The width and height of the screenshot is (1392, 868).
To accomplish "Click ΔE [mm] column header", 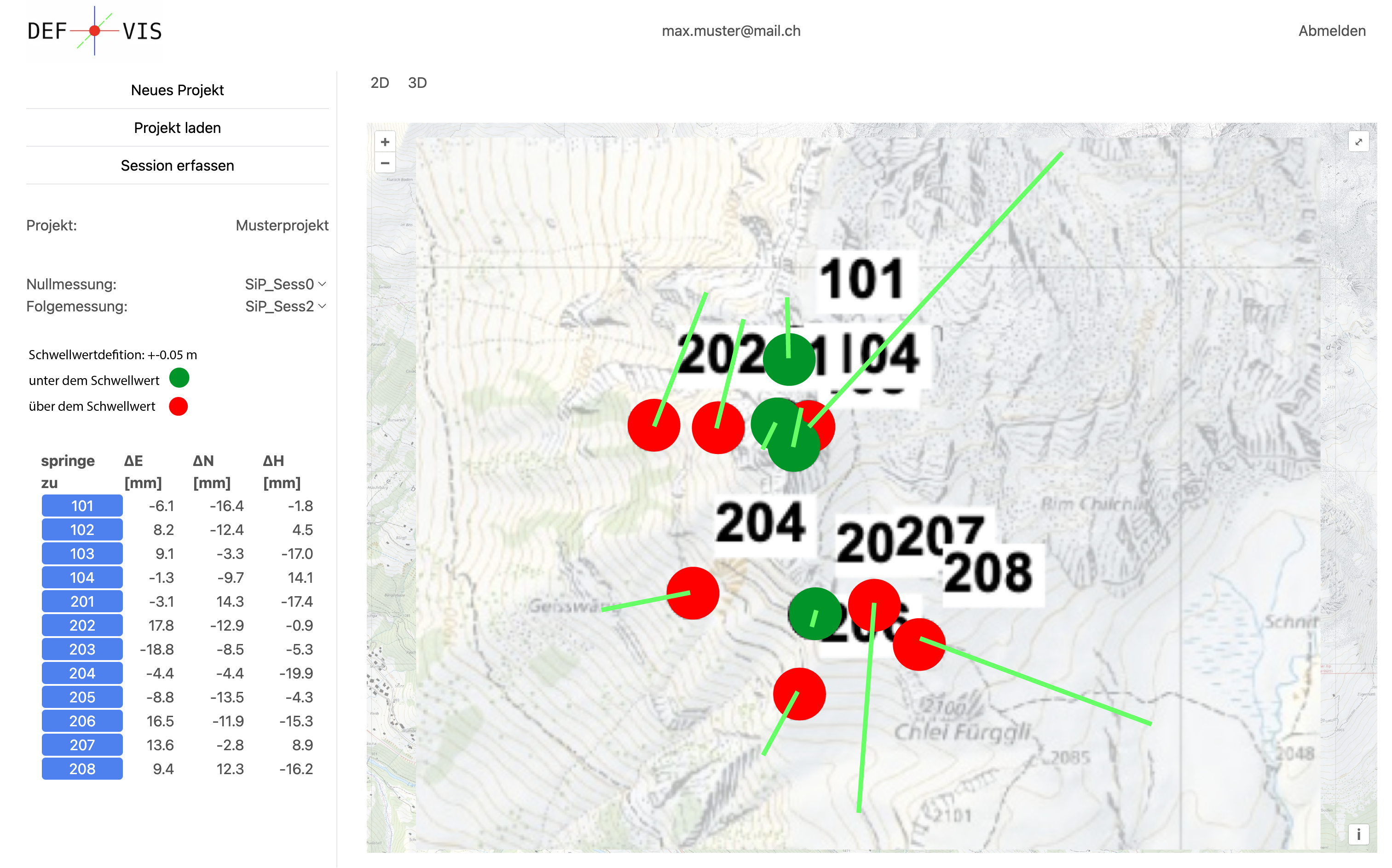I will coord(142,472).
